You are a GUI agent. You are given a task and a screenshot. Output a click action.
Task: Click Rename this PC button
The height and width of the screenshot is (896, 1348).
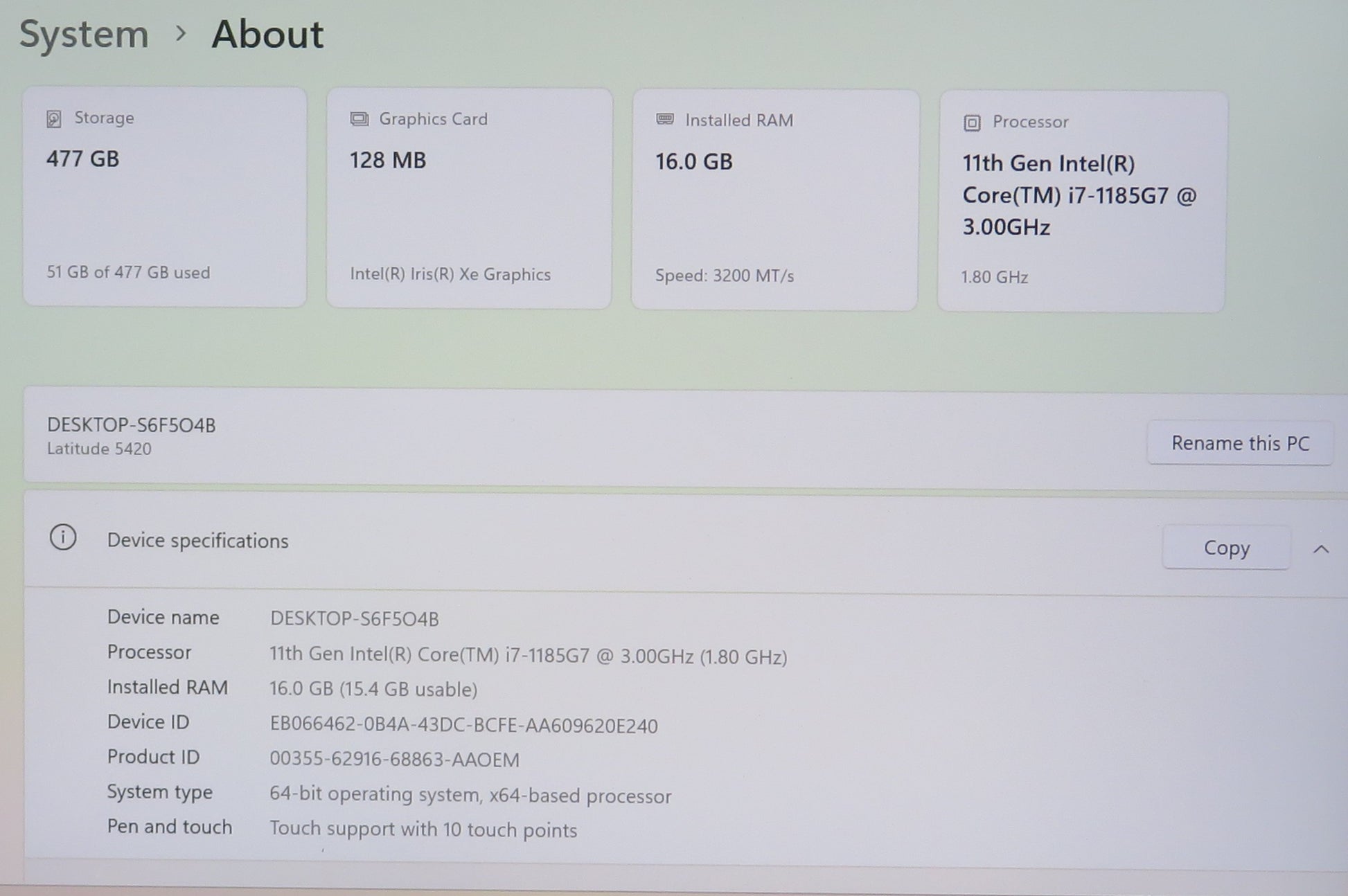coord(1239,443)
